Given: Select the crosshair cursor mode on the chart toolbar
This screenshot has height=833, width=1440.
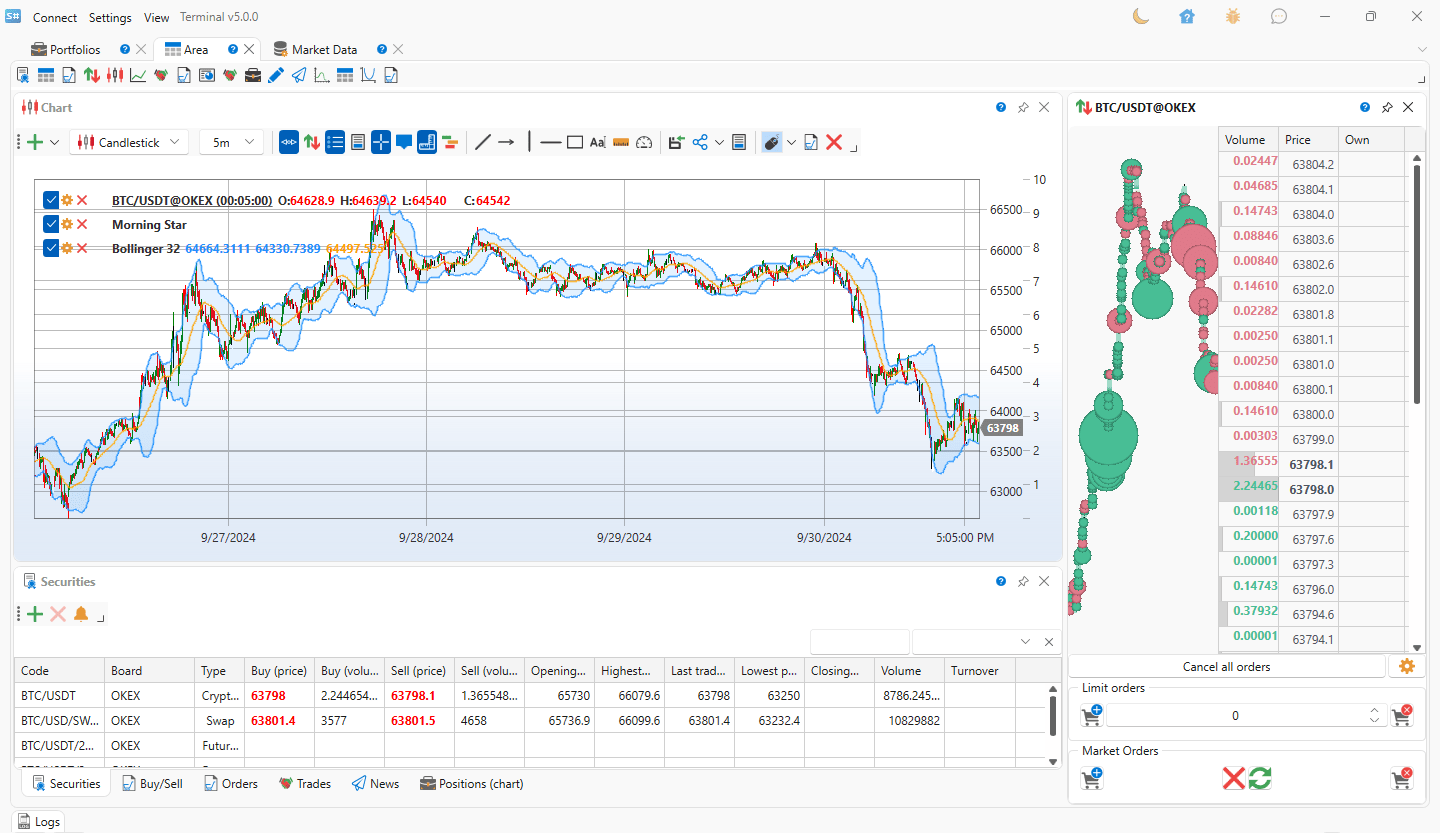Looking at the screenshot, I should tap(380, 141).
